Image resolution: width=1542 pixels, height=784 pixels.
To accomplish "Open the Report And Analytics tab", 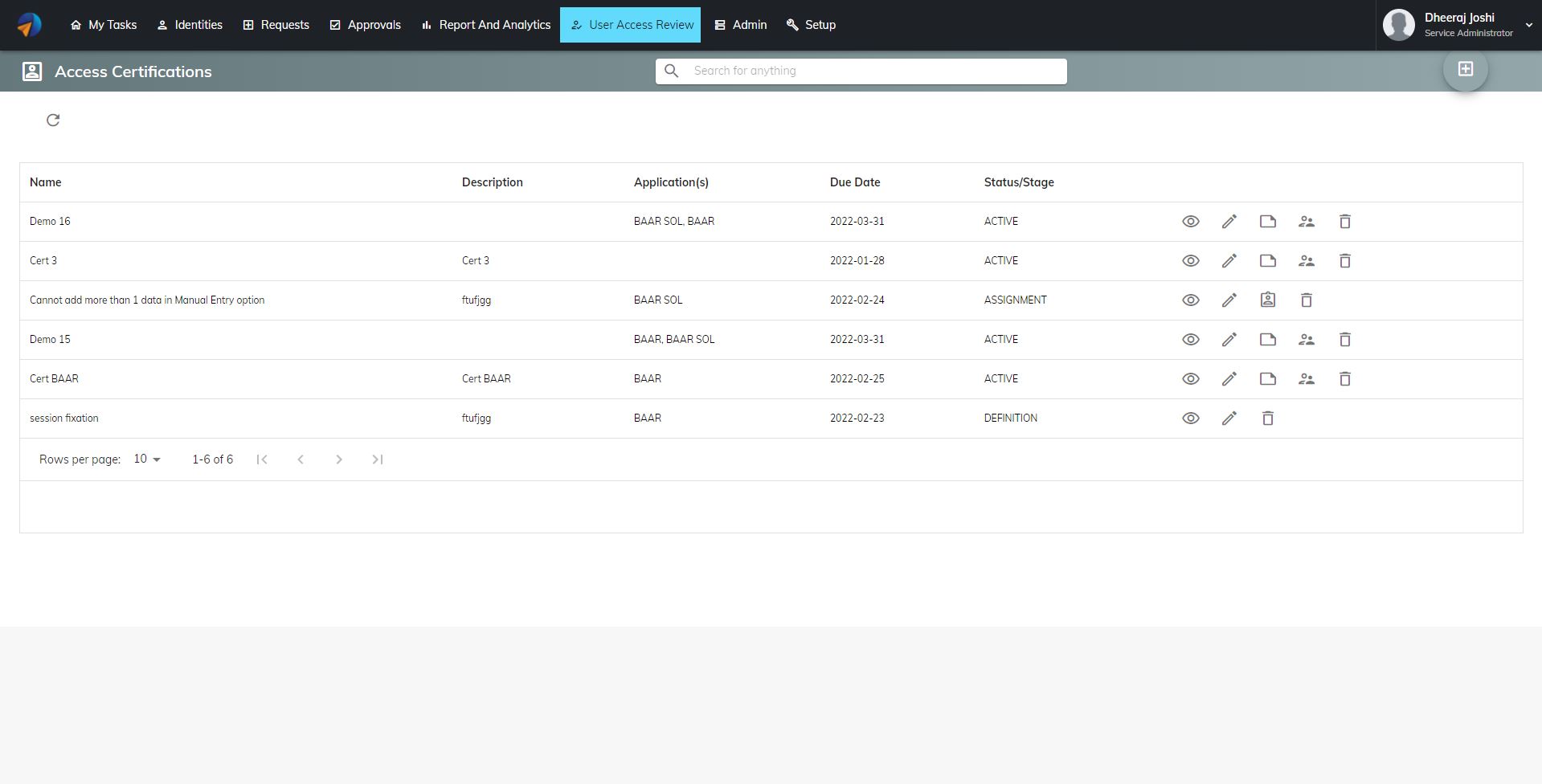I will tap(485, 25).
